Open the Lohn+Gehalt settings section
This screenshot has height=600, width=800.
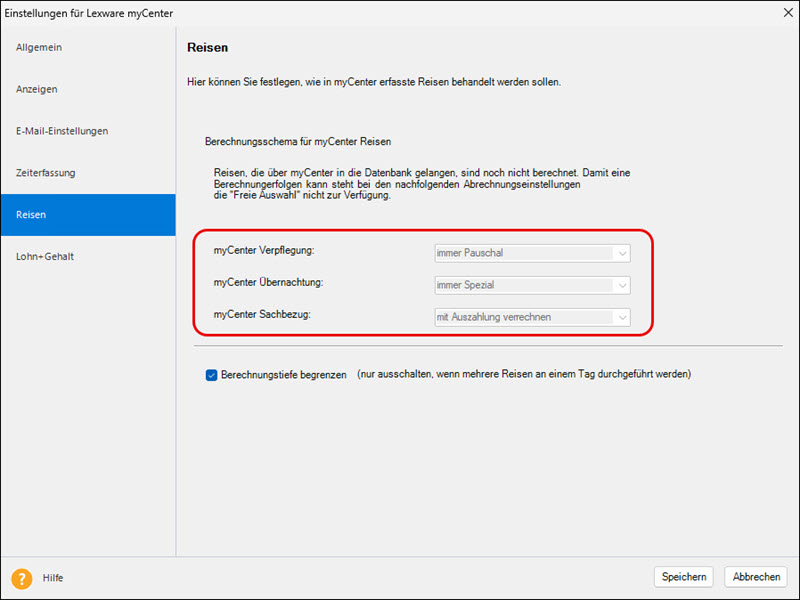tap(45, 257)
